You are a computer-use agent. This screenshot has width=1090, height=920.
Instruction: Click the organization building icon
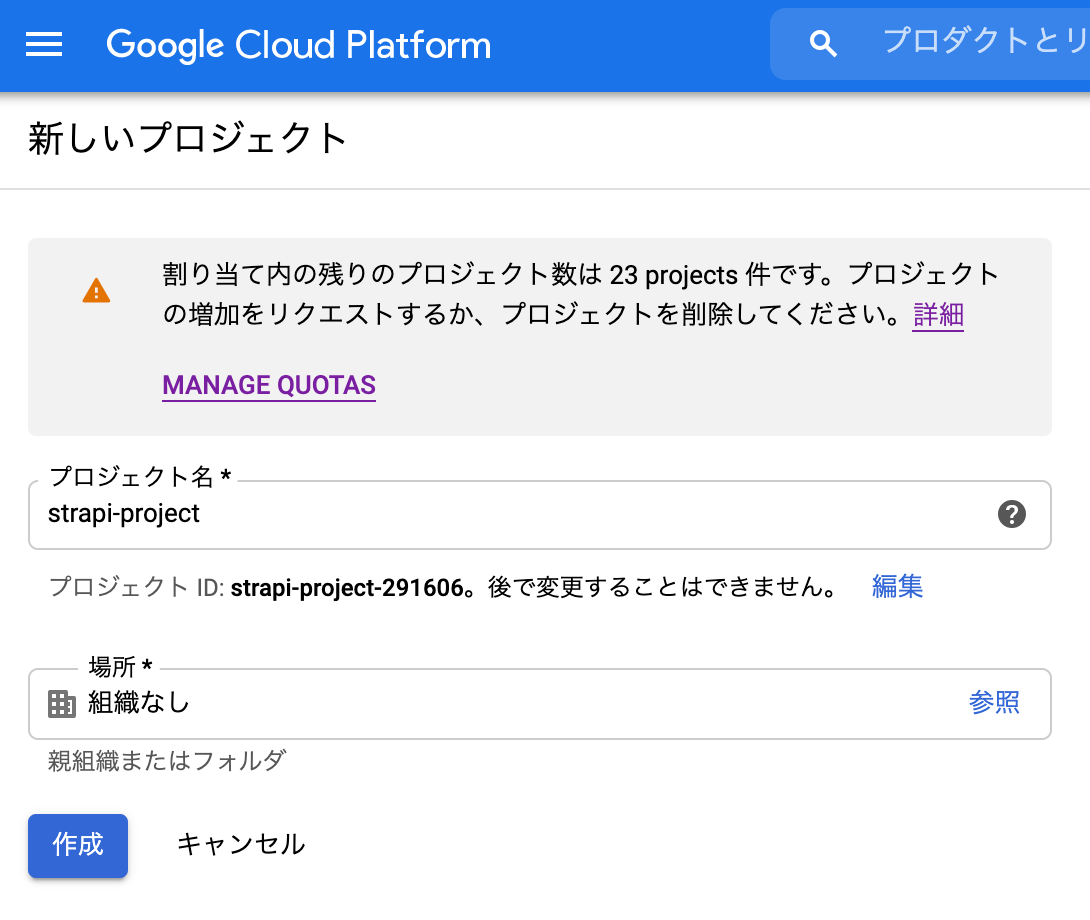[x=62, y=704]
